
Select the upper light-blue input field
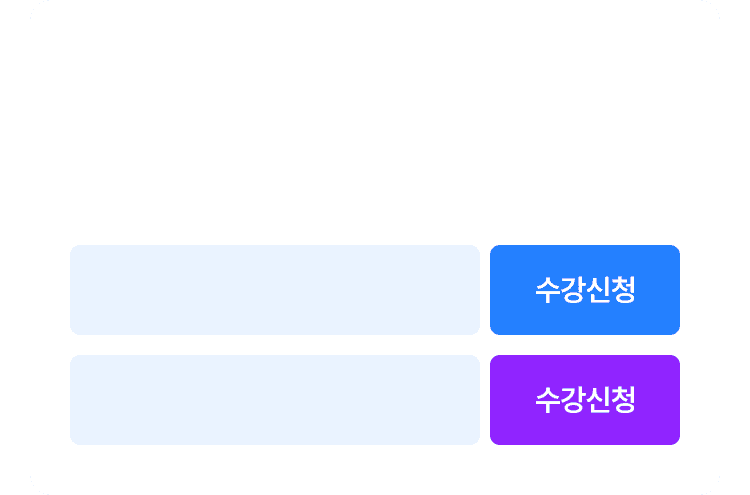coord(275,290)
